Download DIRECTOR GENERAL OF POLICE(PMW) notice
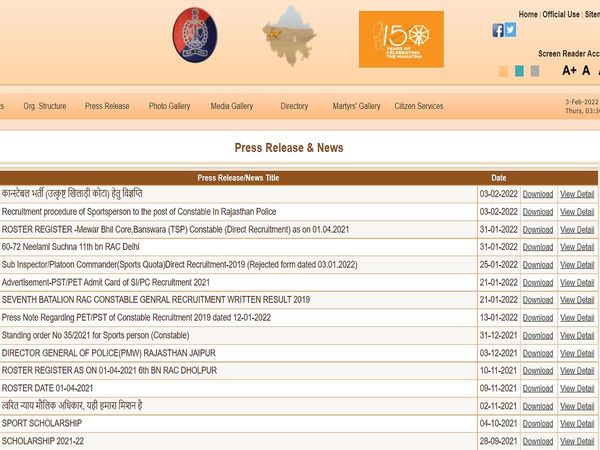 [538, 353]
